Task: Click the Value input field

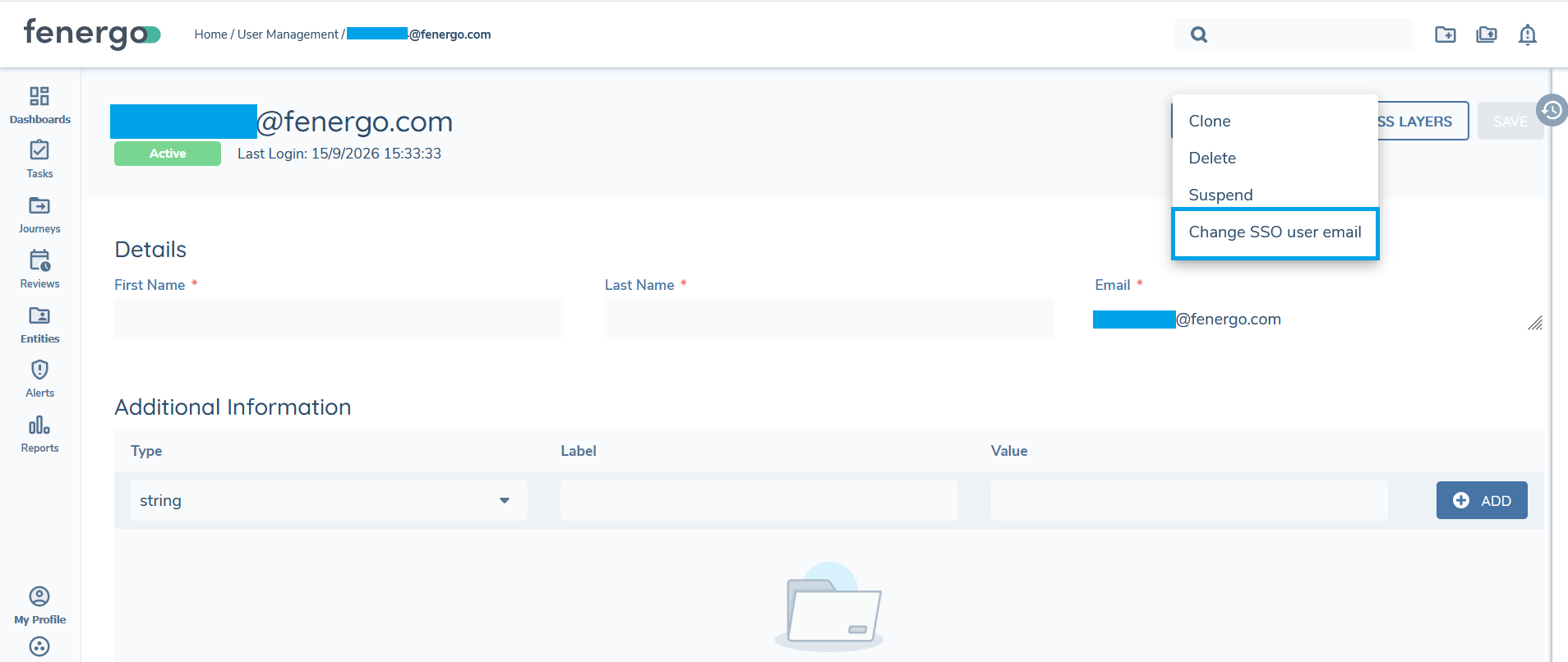Action: (x=1188, y=500)
